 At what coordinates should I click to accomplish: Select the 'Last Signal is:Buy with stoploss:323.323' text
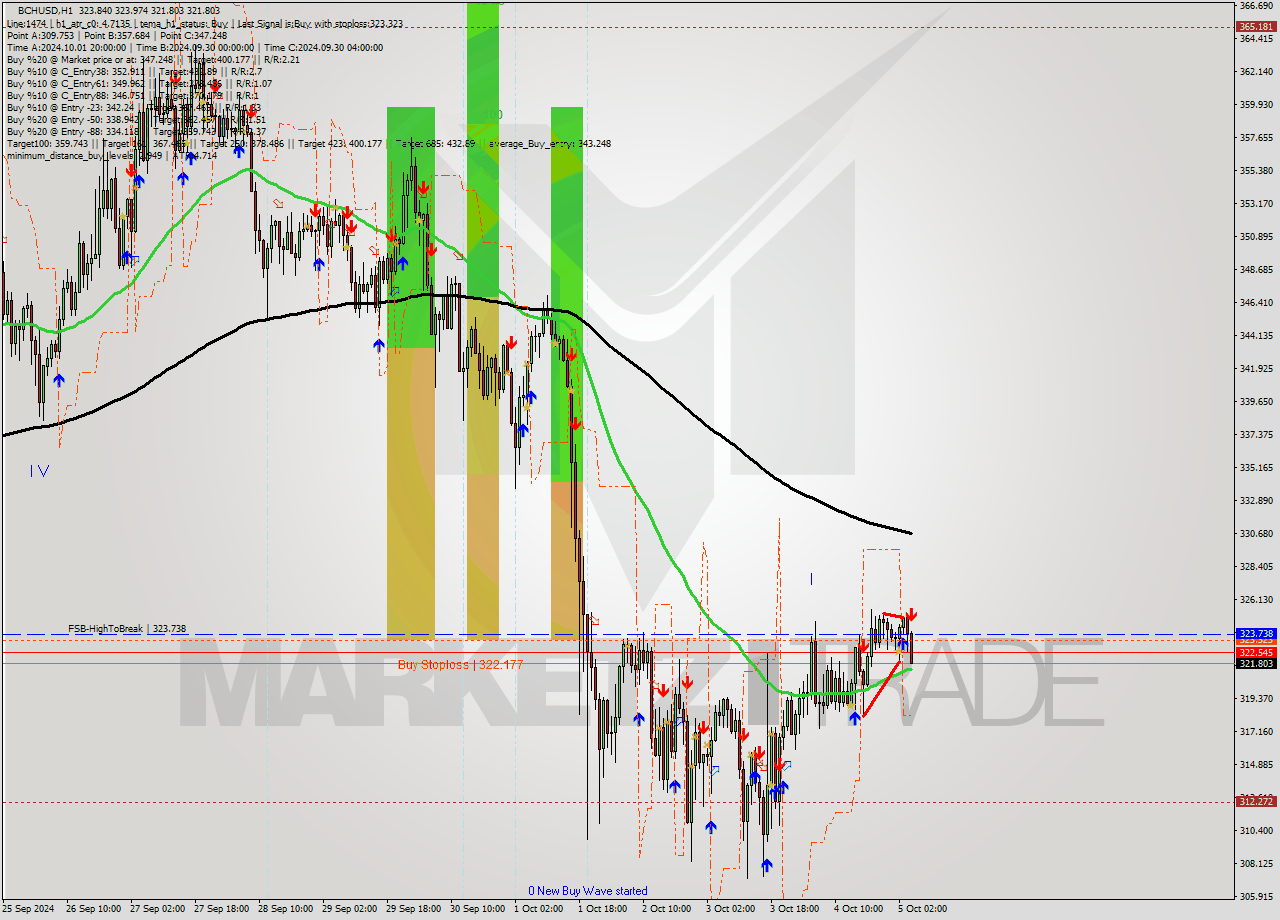(318, 23)
